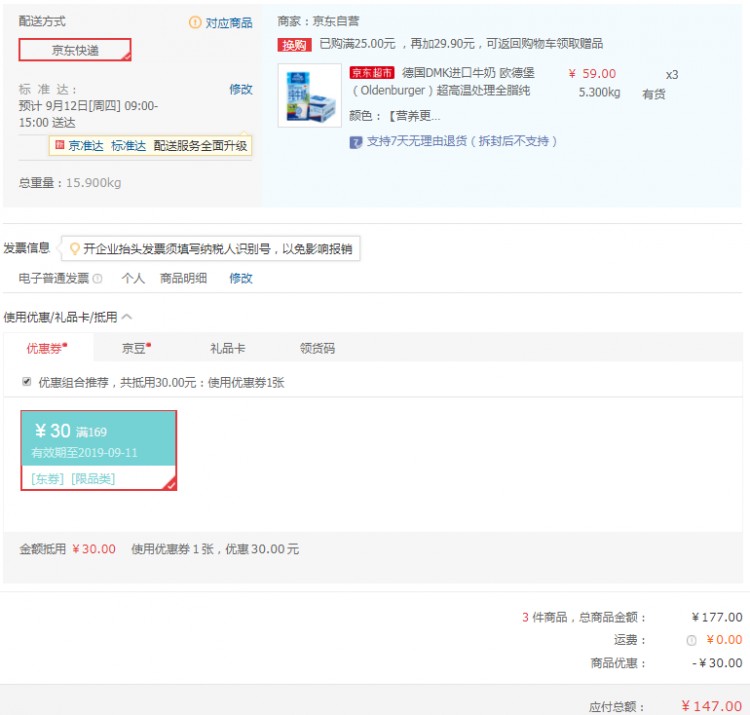750x715 pixels.
Task: Click the red icon before 京准达 notice
Action: tap(59, 145)
